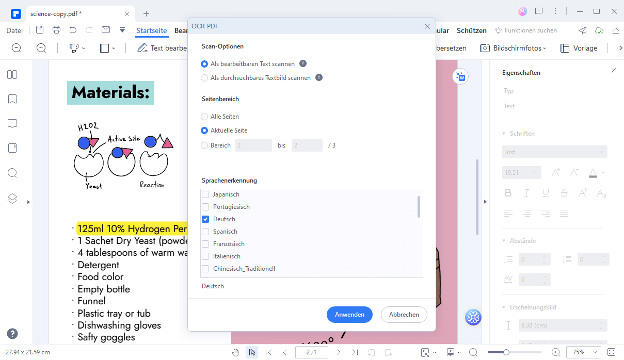Uncheck the Deutsch language checkbox
The height and width of the screenshot is (360, 624).
pyautogui.click(x=205, y=219)
